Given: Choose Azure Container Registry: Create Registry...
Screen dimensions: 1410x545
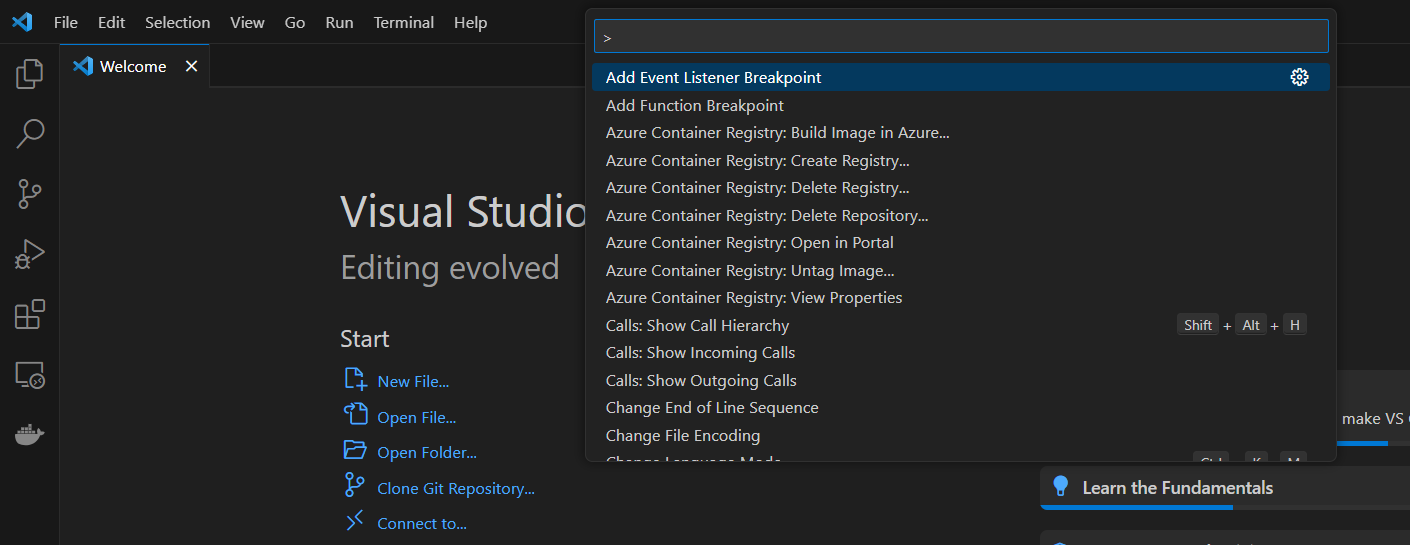Looking at the screenshot, I should pos(757,160).
